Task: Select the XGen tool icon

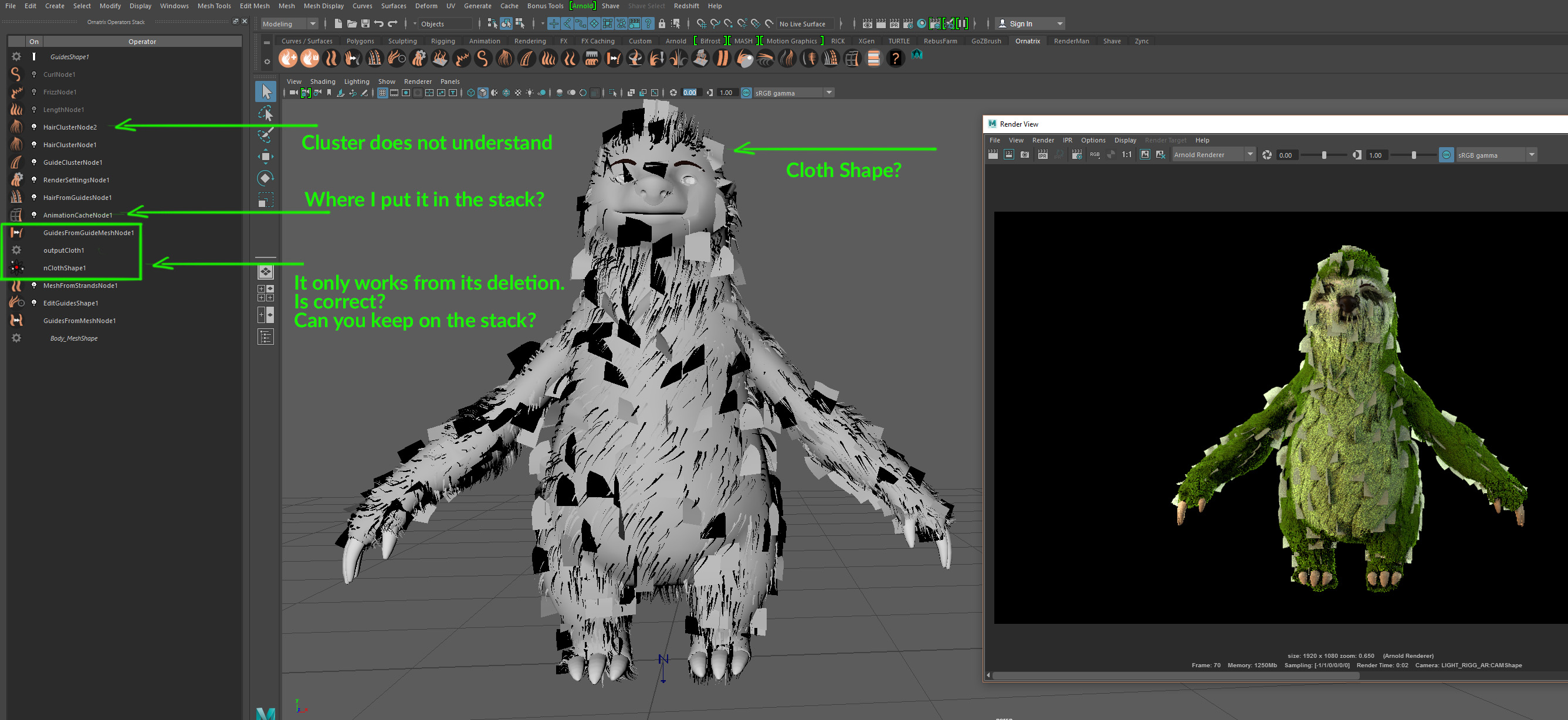Action: [x=865, y=41]
